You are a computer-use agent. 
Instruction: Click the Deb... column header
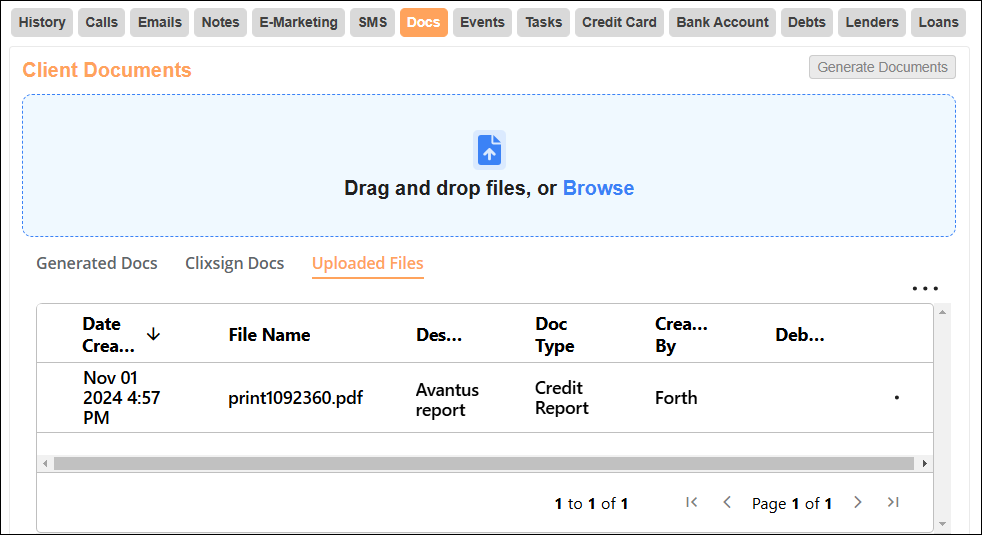pos(800,335)
